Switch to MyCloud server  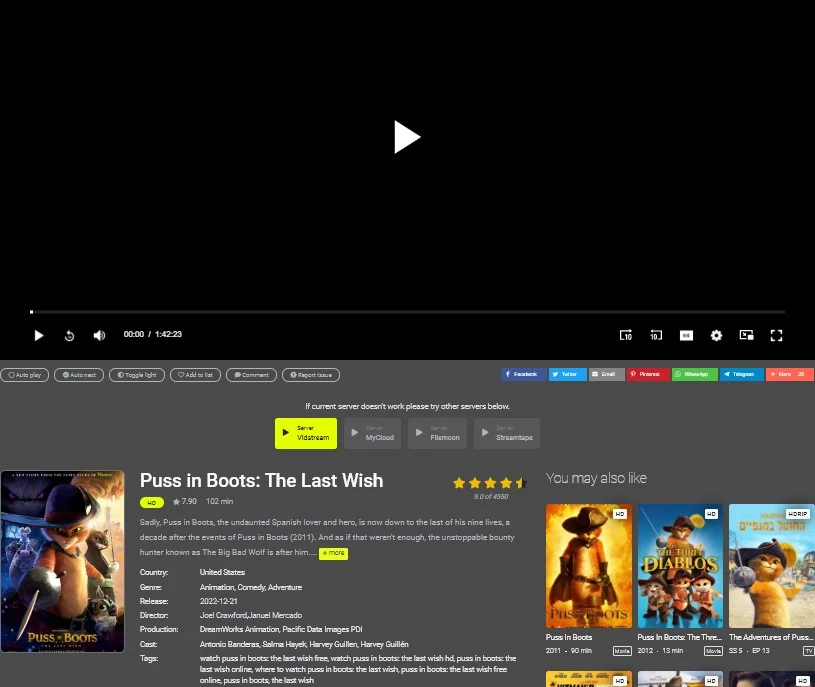tap(372, 433)
